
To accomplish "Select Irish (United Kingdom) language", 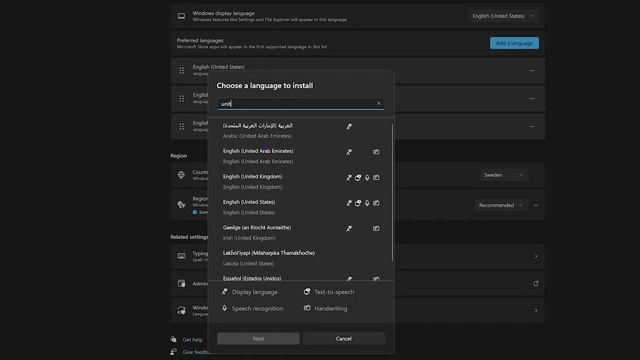I will point(300,233).
